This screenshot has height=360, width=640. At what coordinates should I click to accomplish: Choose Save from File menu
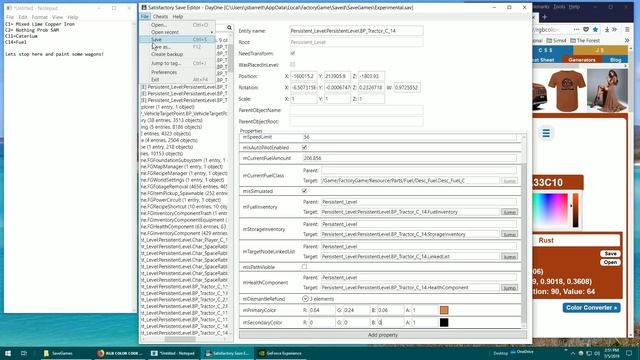pos(177,40)
